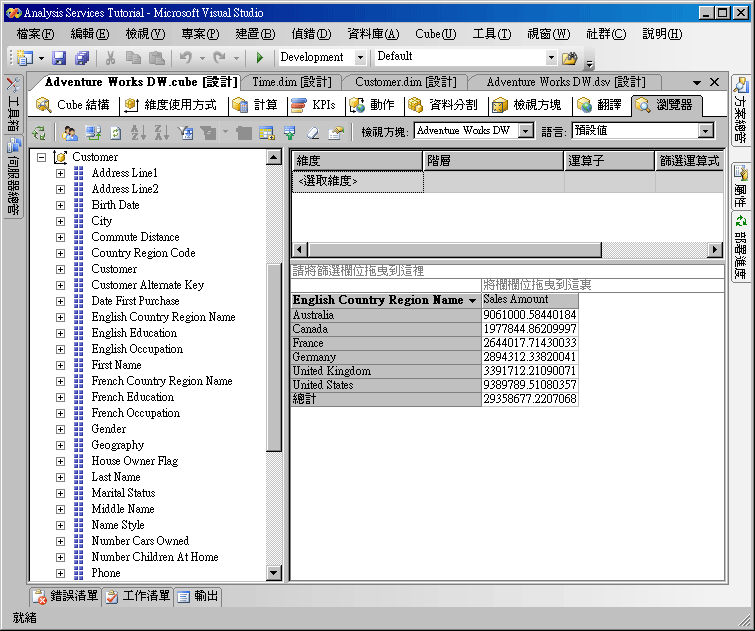The image size is (755, 631).
Task: Click the Save icon in the toolbar
Action: pos(59,58)
